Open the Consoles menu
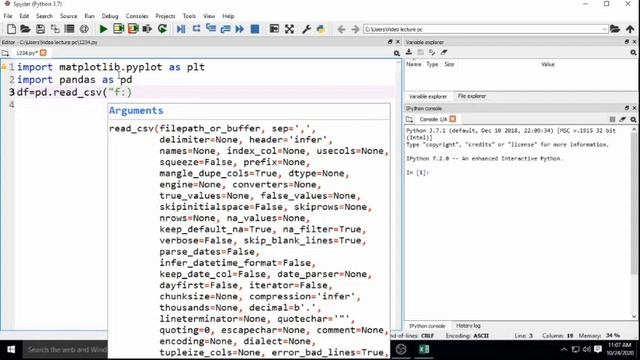 pyautogui.click(x=137, y=16)
